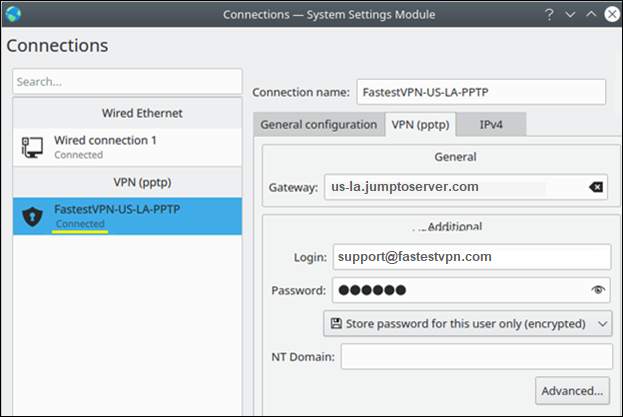Open the IPv4 tab
This screenshot has width=623, height=417.
point(491,125)
